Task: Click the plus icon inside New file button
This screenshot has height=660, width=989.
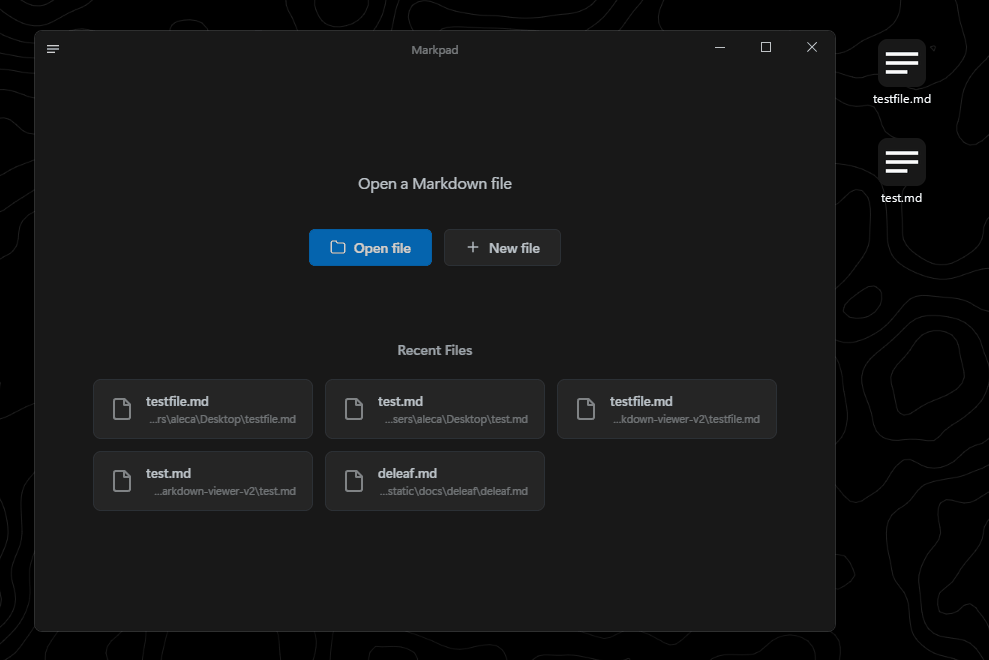Action: pyautogui.click(x=474, y=247)
